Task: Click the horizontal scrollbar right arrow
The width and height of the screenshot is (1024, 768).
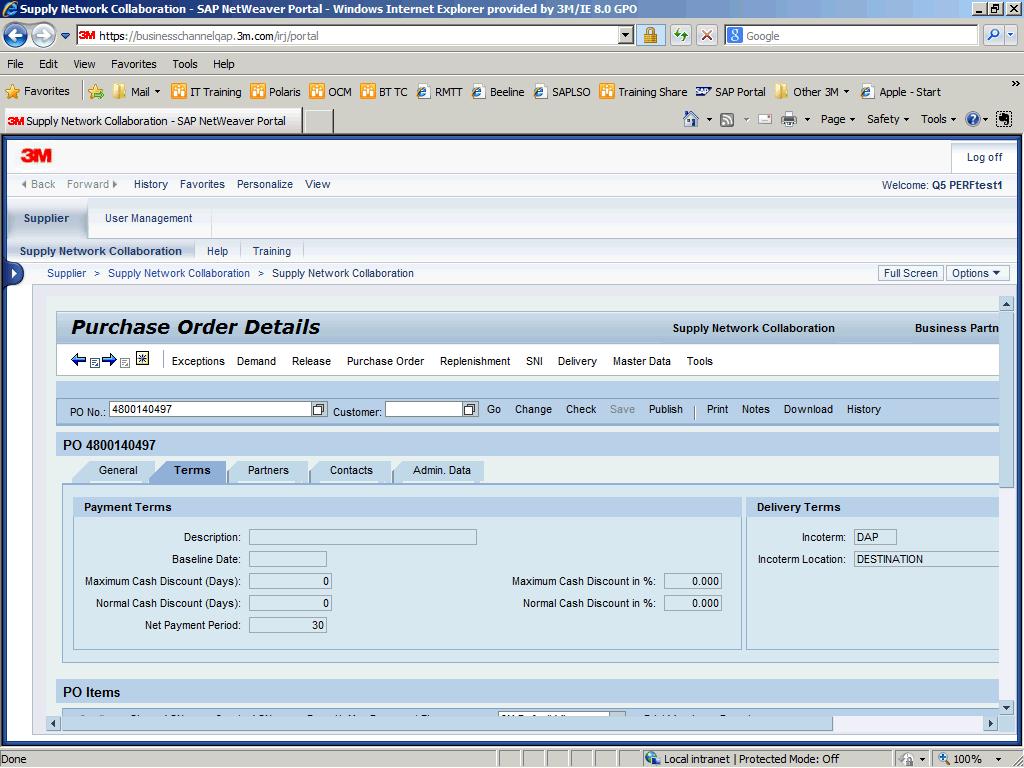Action: pyautogui.click(x=991, y=724)
